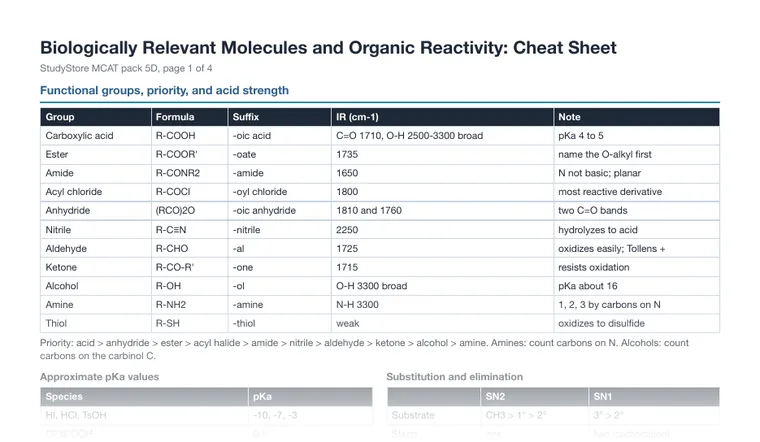Click the 'Nitrile' group cell
This screenshot has height=442, width=760.
95,230
